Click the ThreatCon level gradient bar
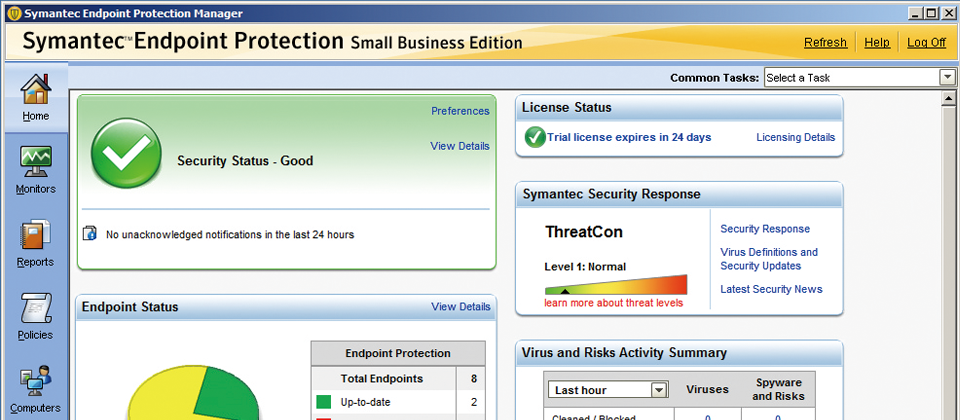This screenshot has height=420, width=960. pyautogui.click(x=616, y=285)
